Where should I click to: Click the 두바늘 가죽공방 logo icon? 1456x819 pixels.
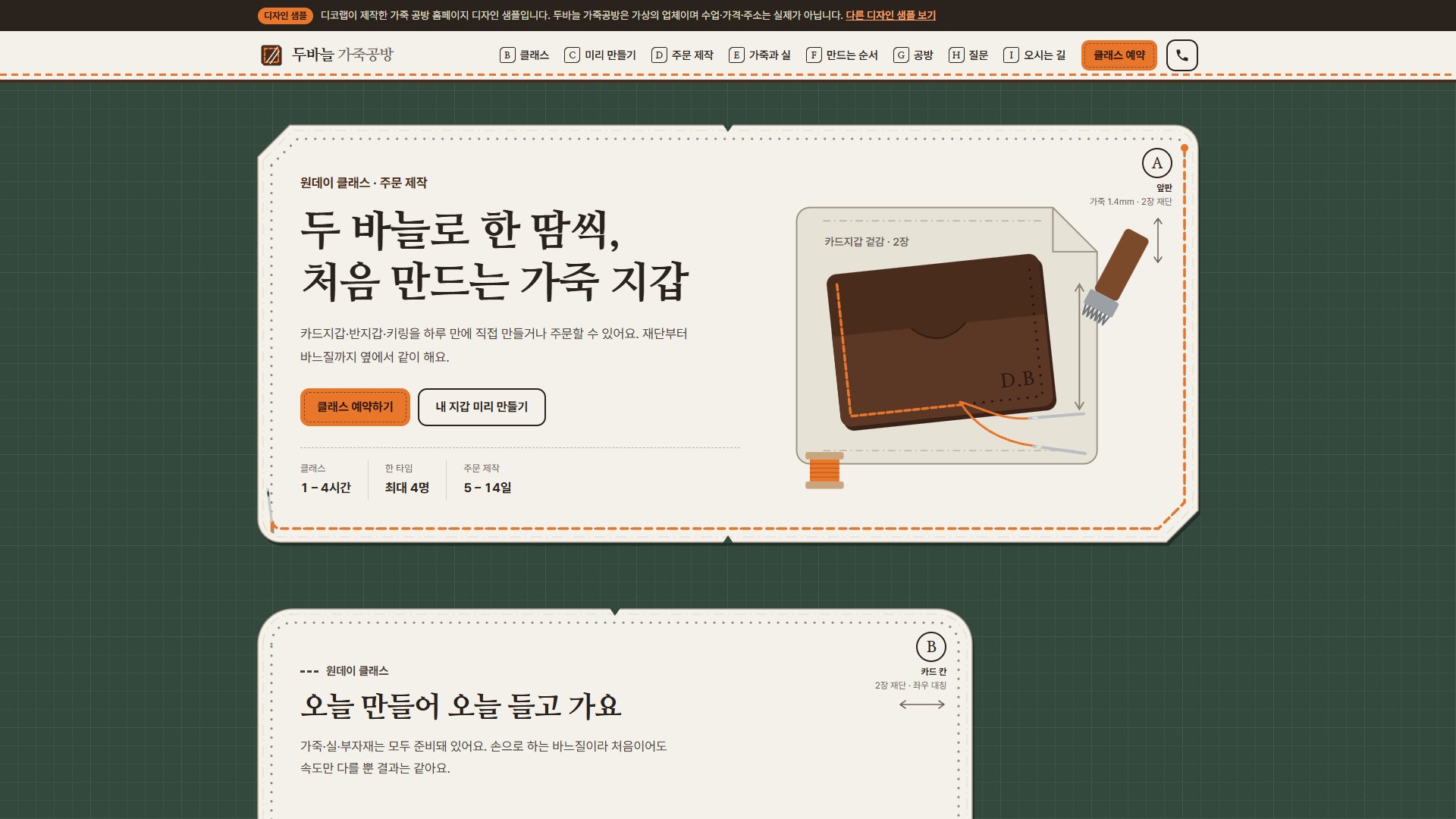(x=271, y=55)
